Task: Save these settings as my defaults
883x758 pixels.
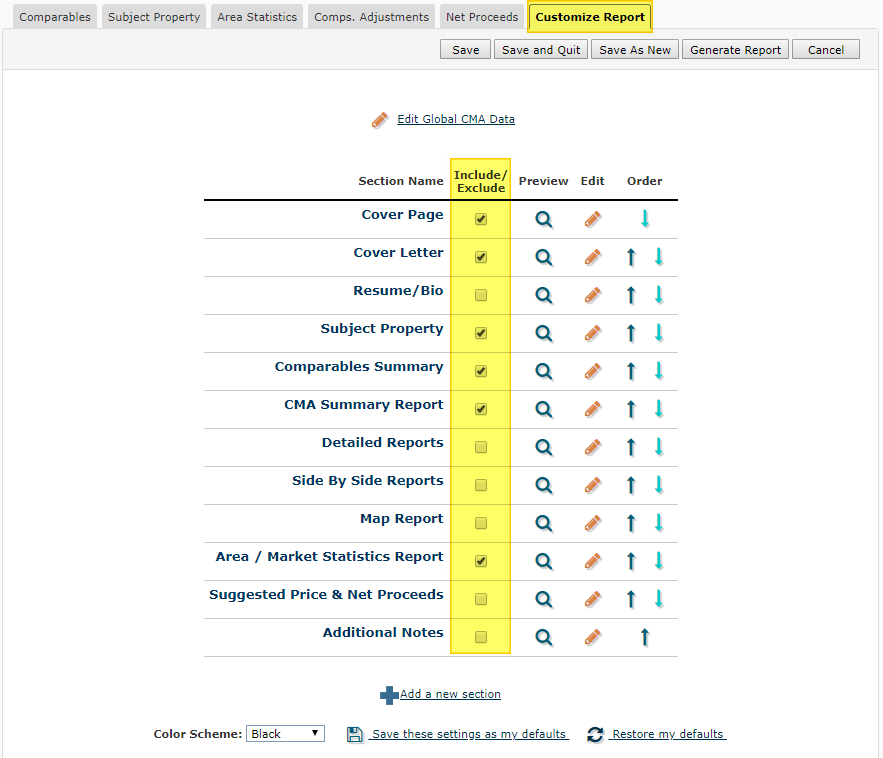Action: click(469, 734)
